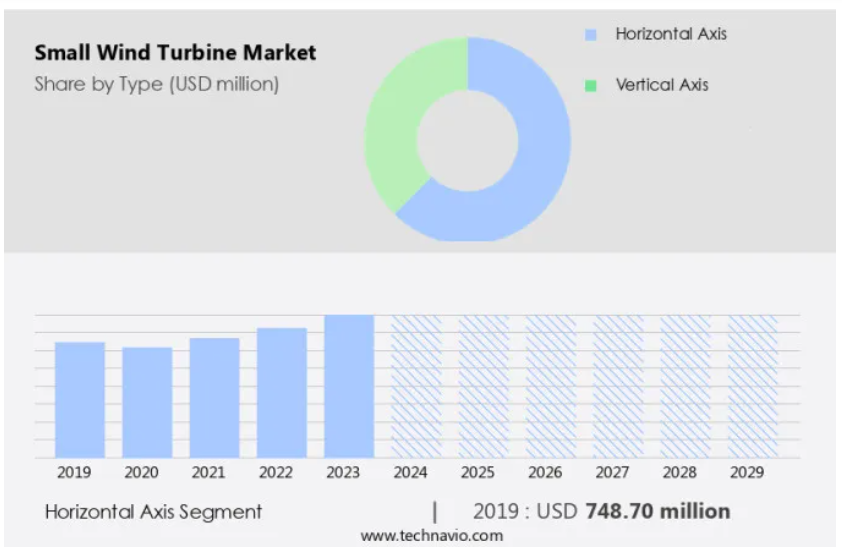Select the 2021 bar in chart
Viewport: 842px width, 547px height.
(214, 398)
